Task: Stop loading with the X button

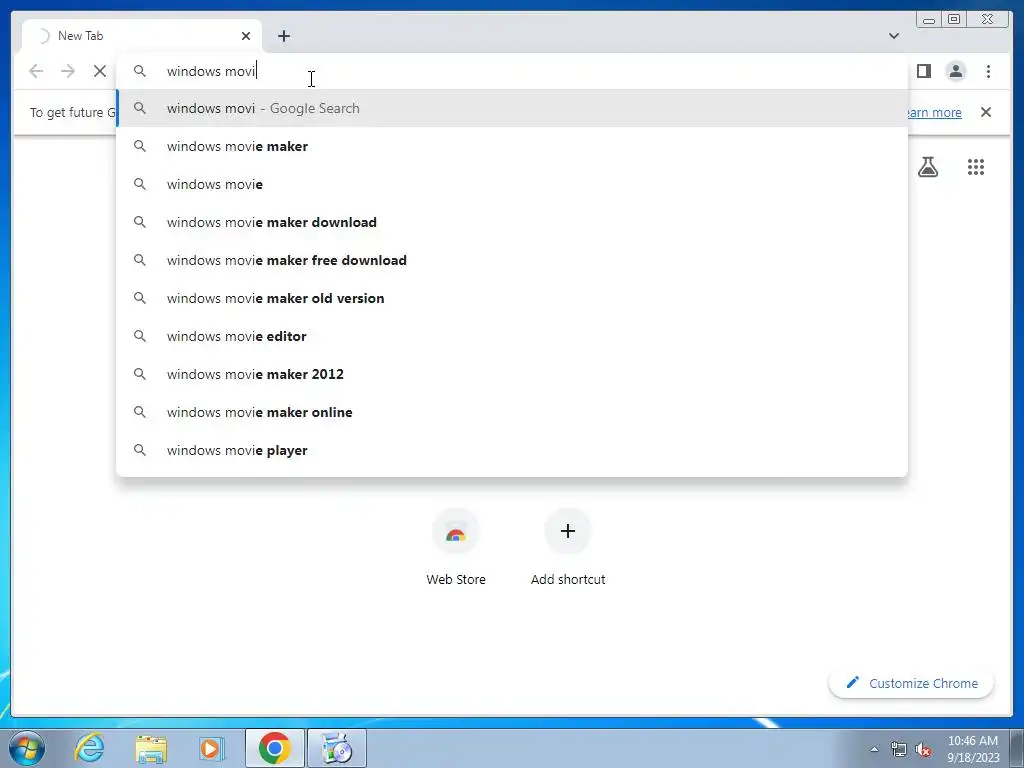Action: (99, 71)
